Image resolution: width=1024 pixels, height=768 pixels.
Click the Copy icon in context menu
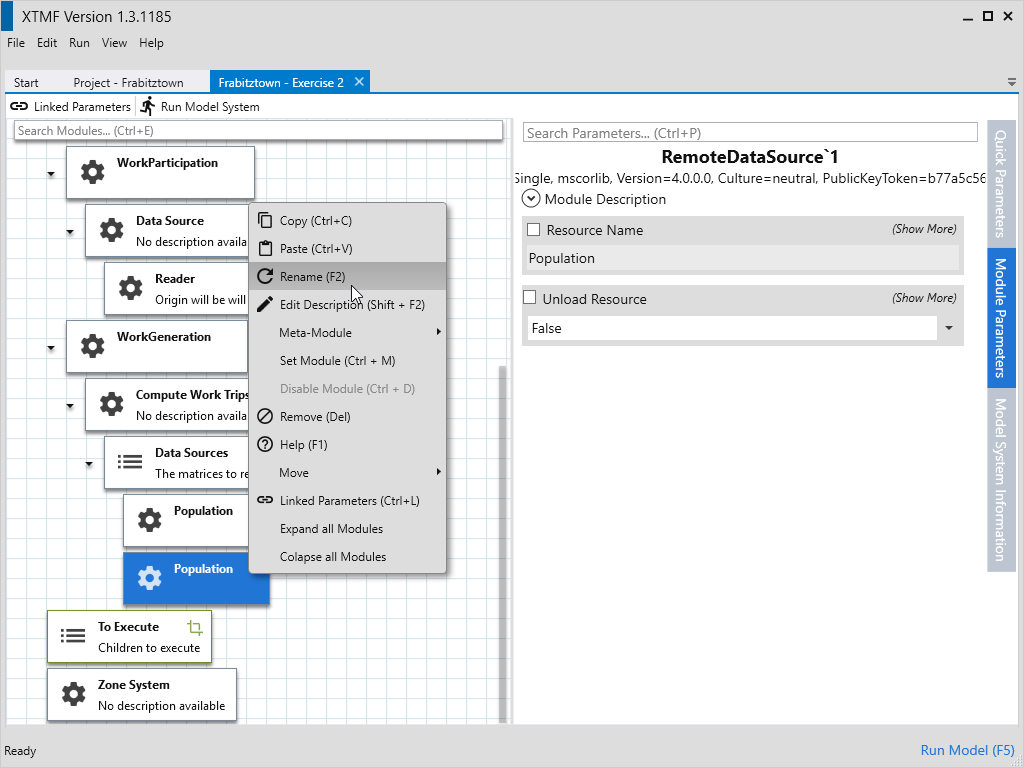(x=265, y=221)
